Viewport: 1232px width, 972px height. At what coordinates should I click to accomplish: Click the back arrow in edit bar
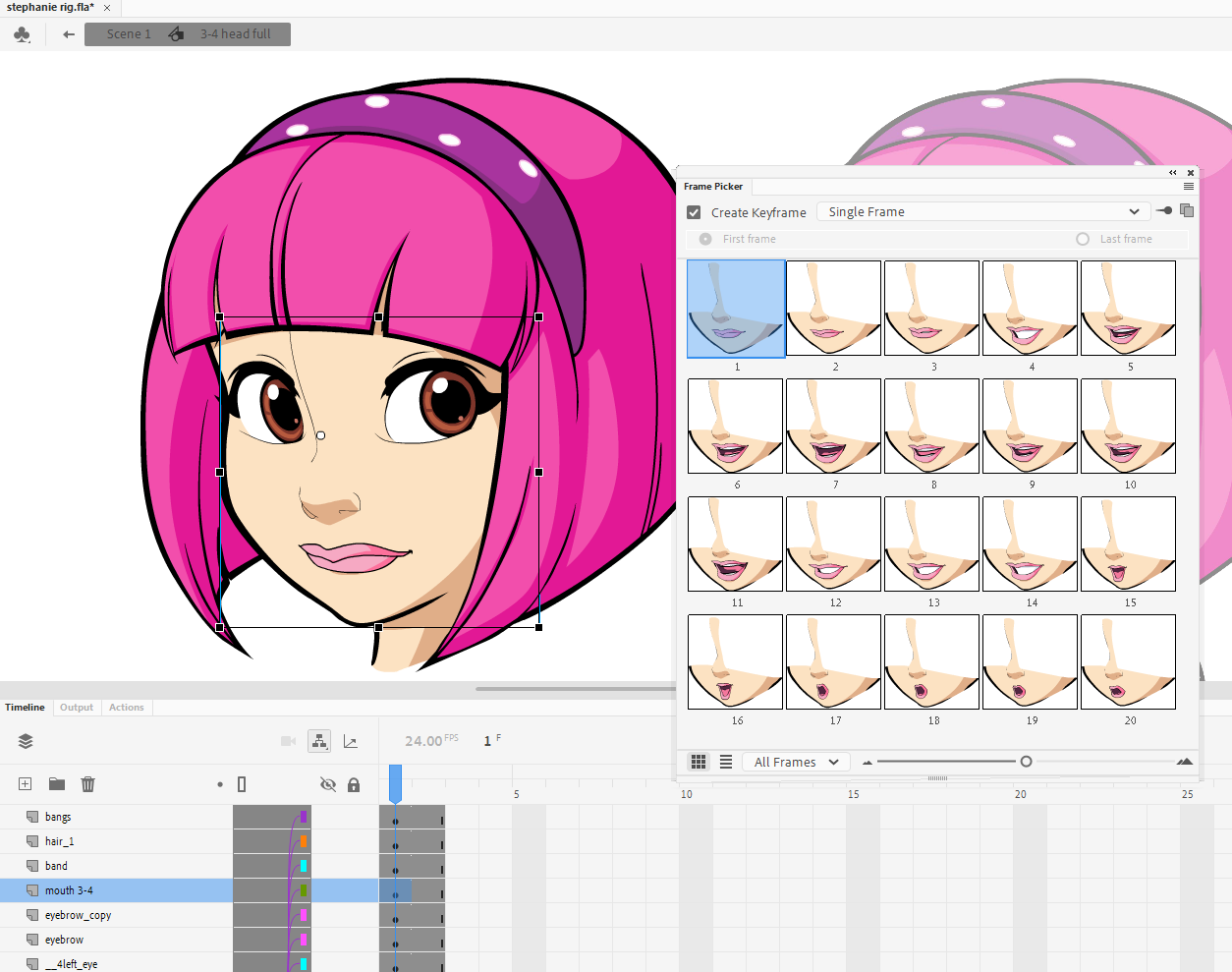(x=69, y=34)
